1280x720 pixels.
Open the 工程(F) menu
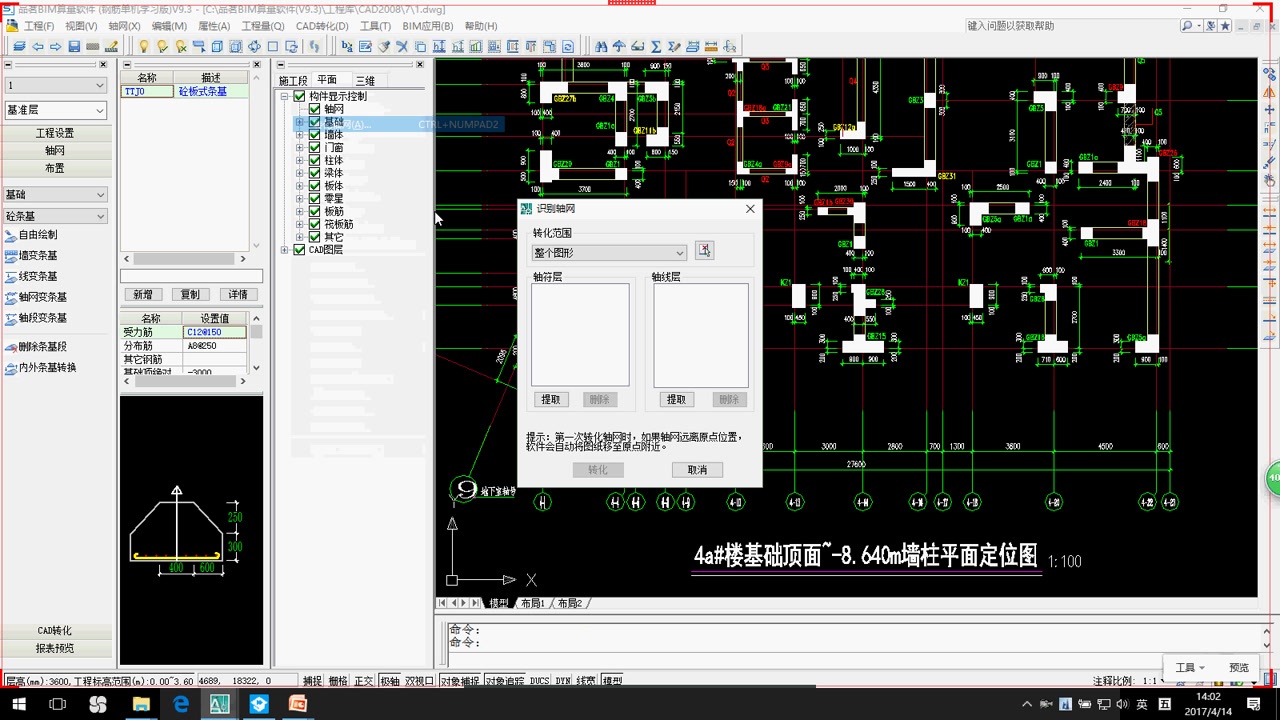point(39,26)
